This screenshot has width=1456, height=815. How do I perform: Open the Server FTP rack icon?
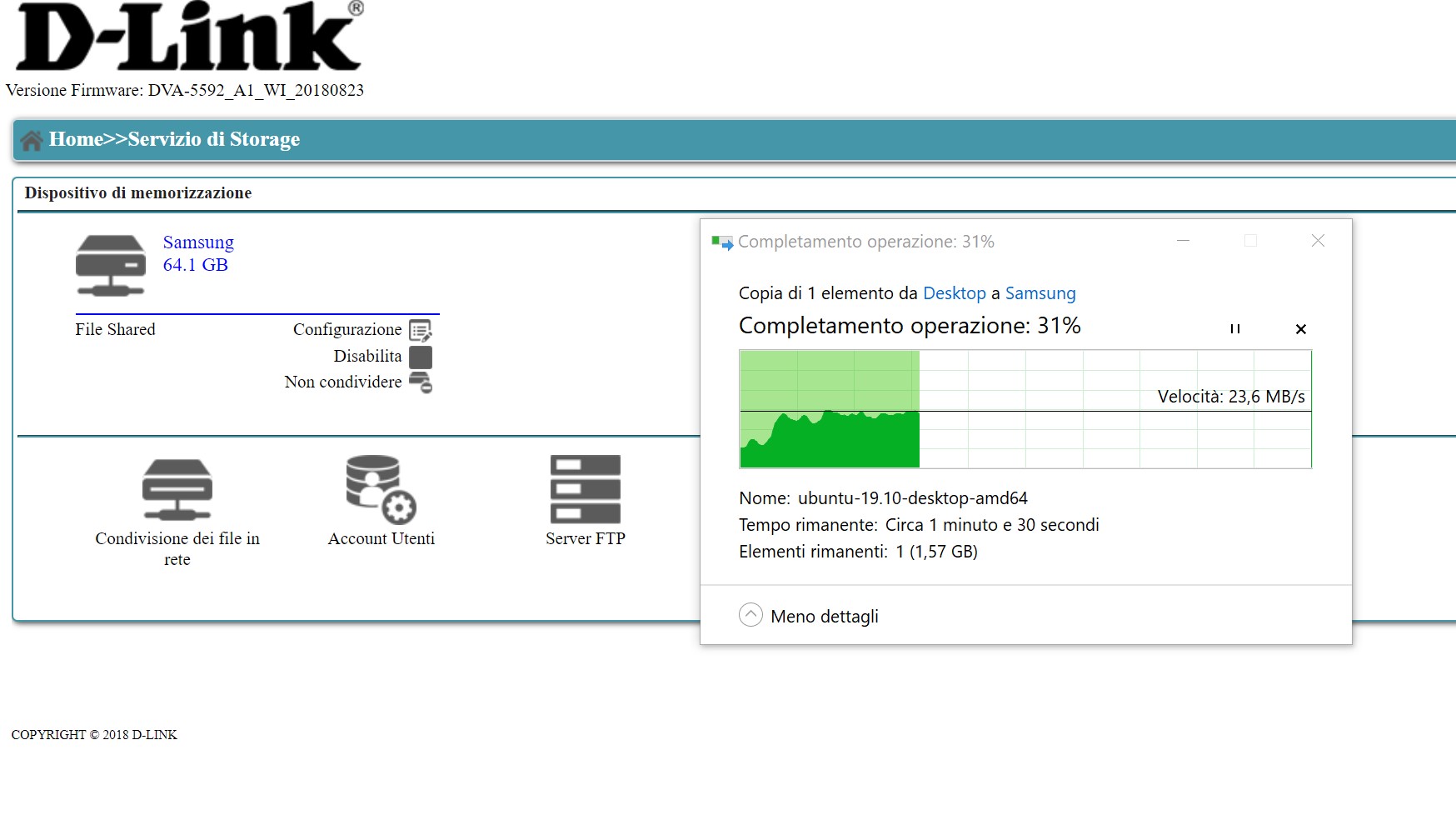pyautogui.click(x=586, y=489)
